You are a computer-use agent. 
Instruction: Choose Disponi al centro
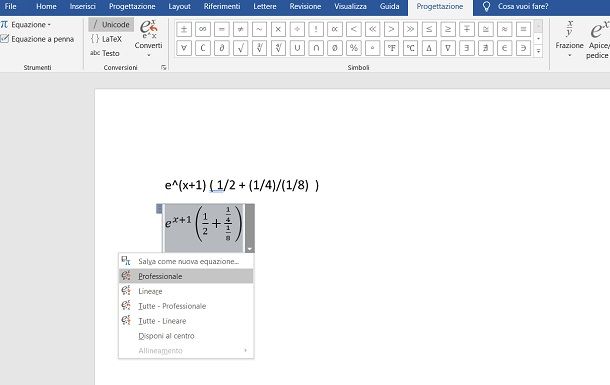click(186, 336)
